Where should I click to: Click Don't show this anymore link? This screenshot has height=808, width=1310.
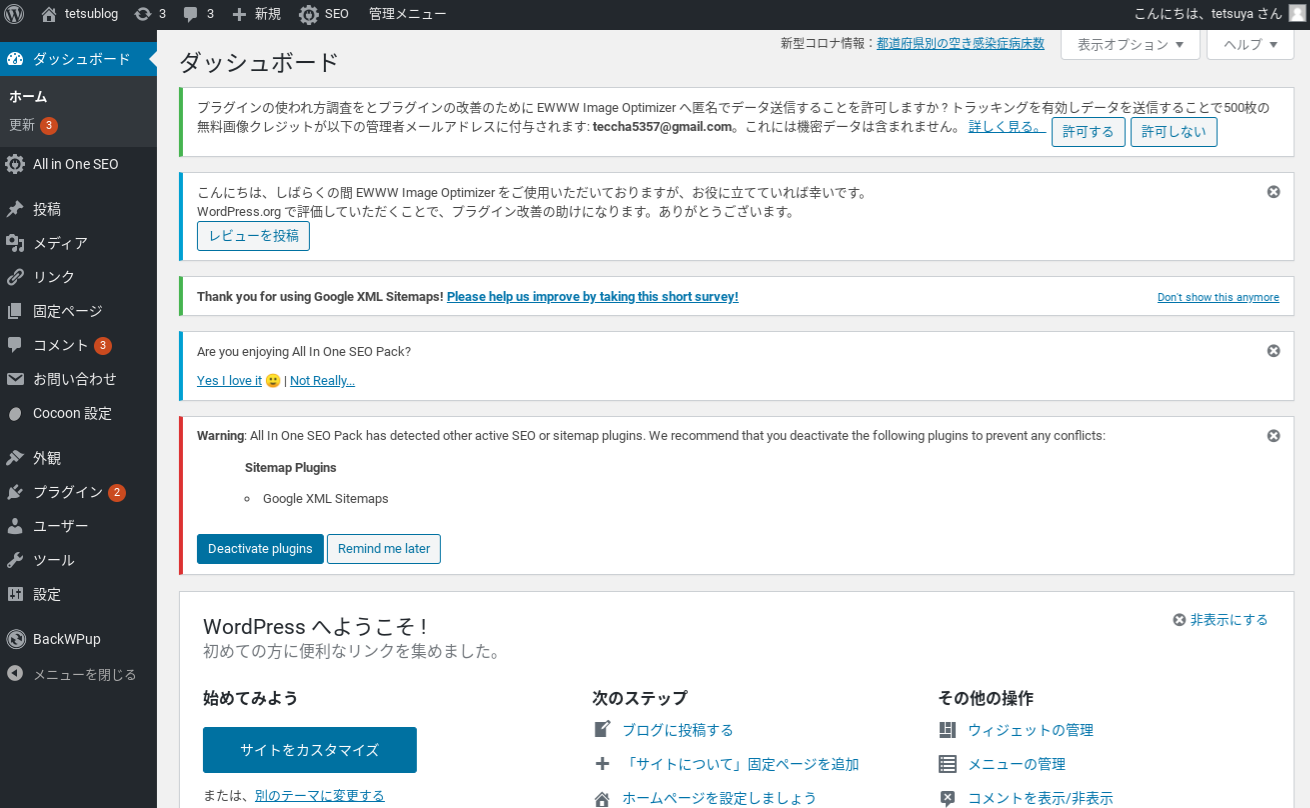pyautogui.click(x=1218, y=297)
